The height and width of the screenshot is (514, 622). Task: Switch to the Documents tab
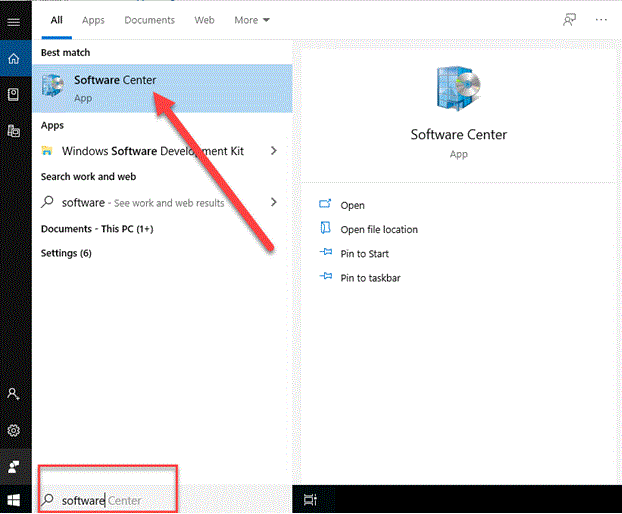click(150, 20)
